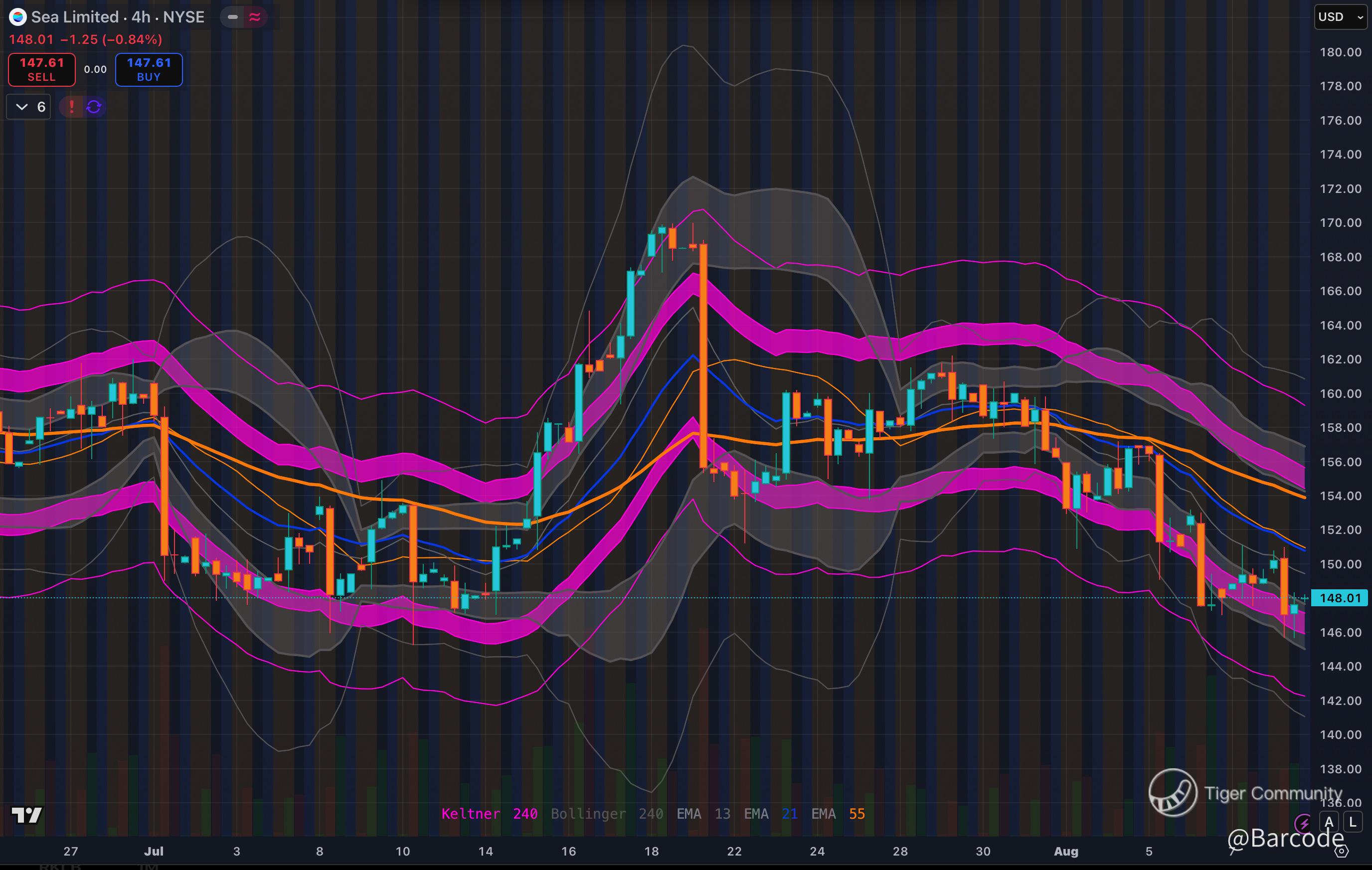The width and height of the screenshot is (1372, 870).
Task: Click the gray minus indicator pill
Action: tap(232, 17)
